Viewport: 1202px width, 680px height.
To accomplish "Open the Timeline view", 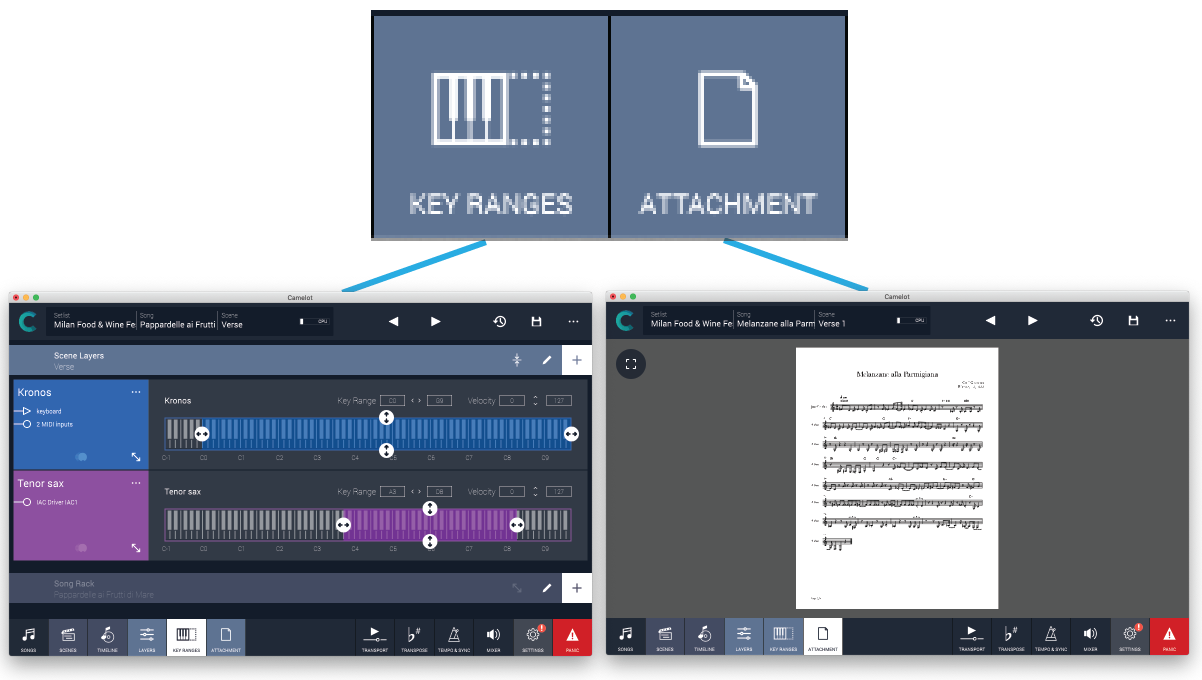I will (x=107, y=637).
